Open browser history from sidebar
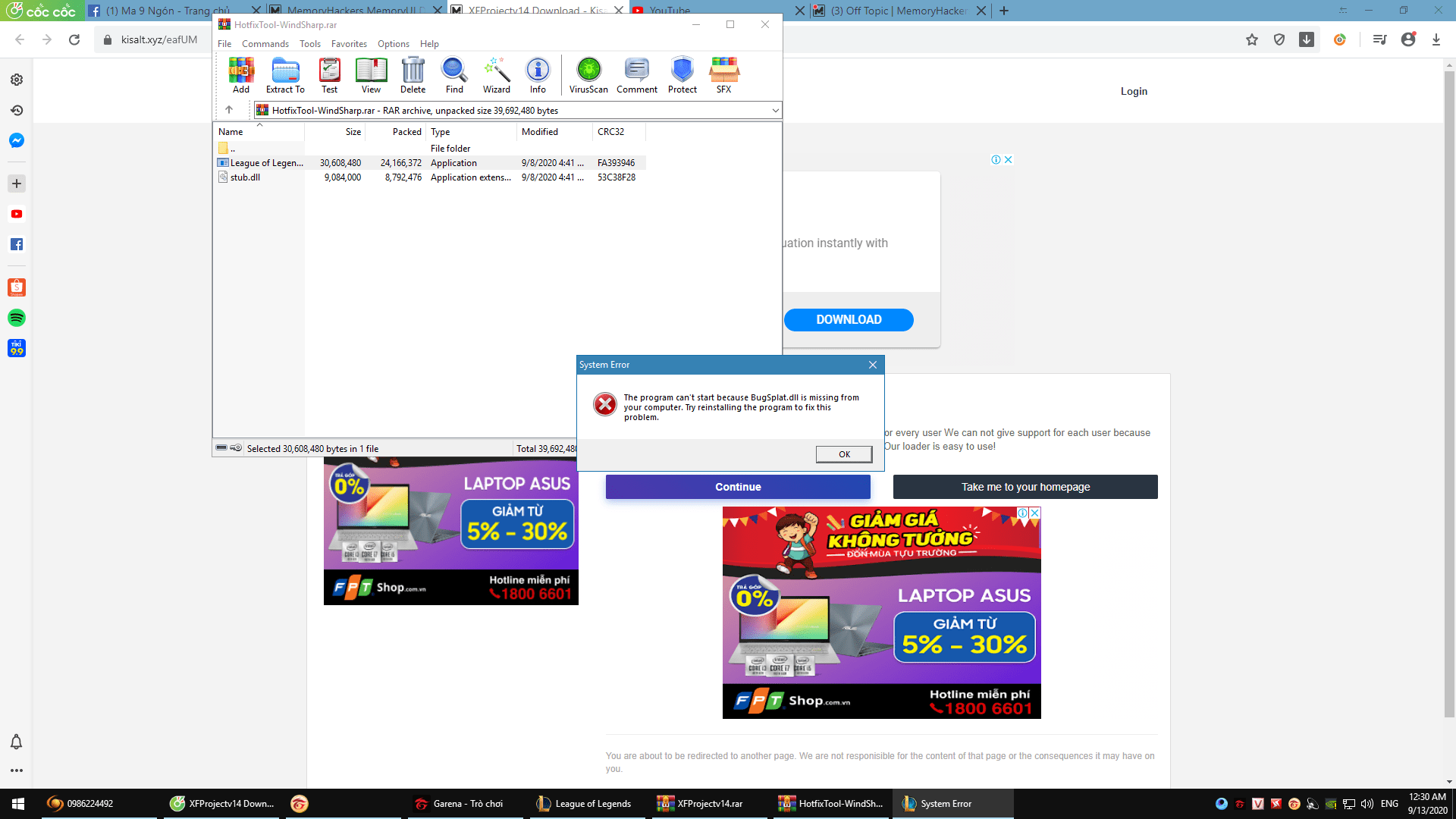 pos(17,110)
